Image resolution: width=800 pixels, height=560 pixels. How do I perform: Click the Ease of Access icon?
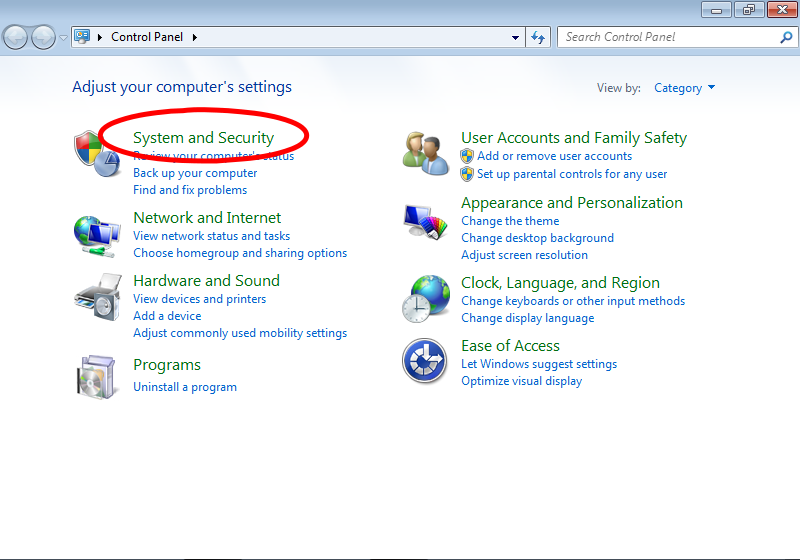point(424,361)
